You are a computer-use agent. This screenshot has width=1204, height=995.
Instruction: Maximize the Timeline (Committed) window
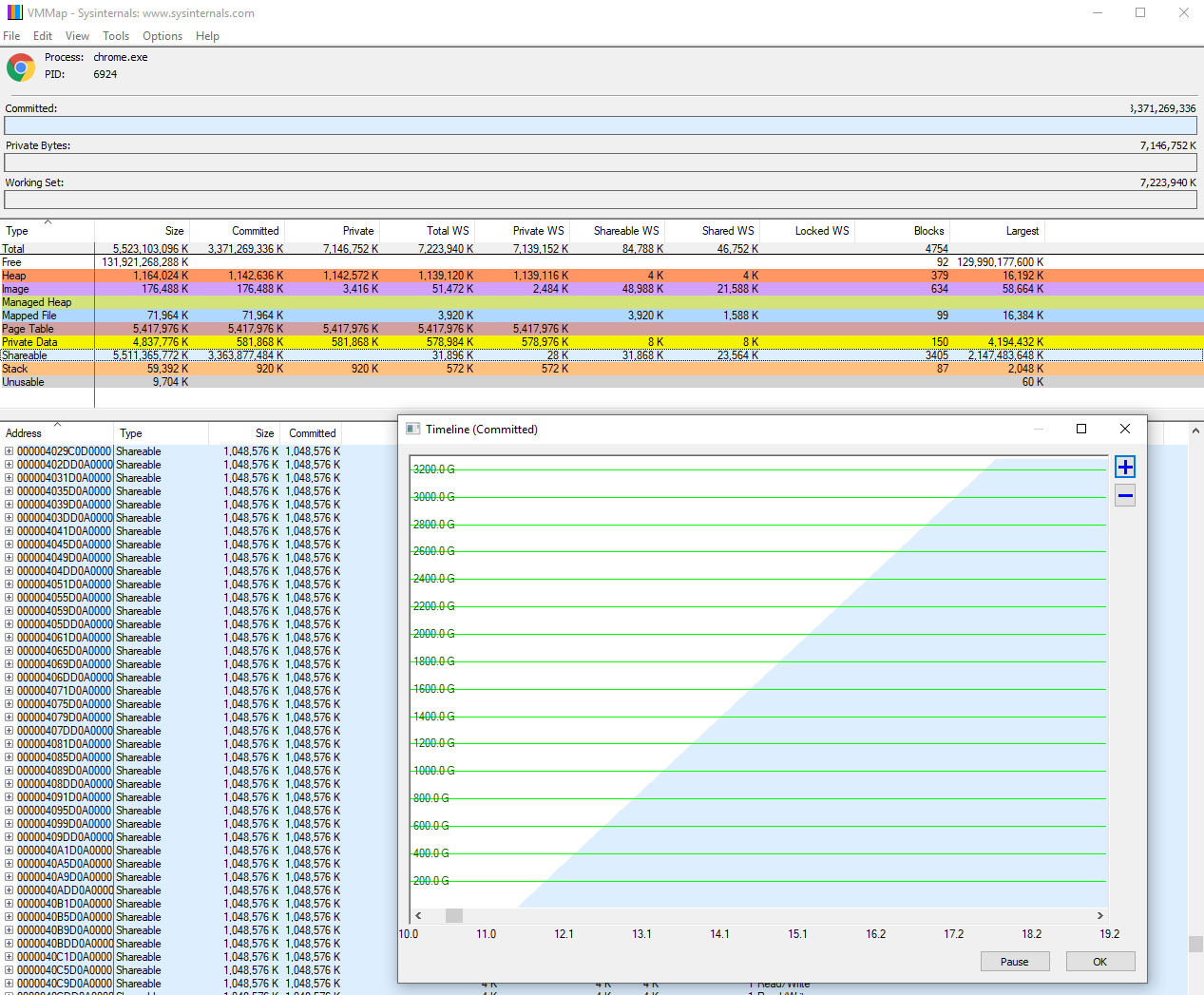(1081, 429)
